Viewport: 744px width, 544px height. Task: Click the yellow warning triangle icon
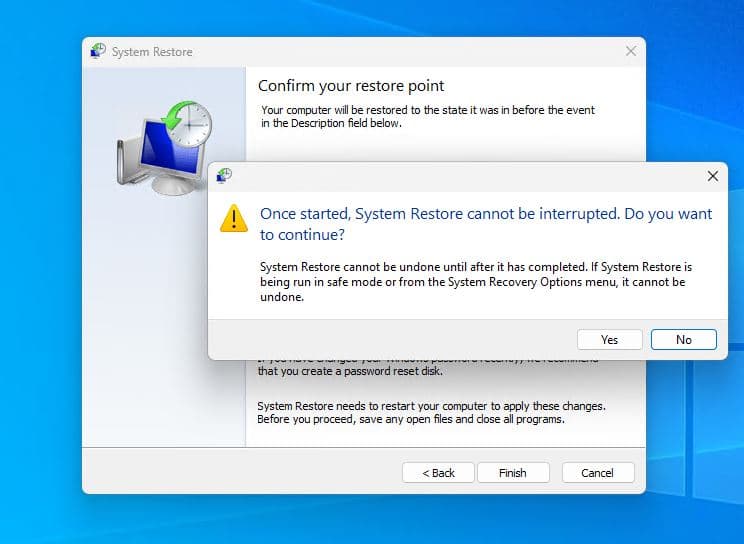[x=233, y=218]
